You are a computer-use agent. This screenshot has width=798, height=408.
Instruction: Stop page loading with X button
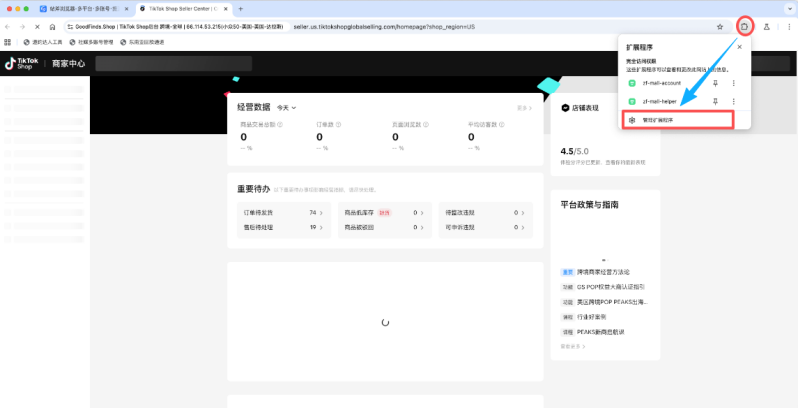[37, 27]
